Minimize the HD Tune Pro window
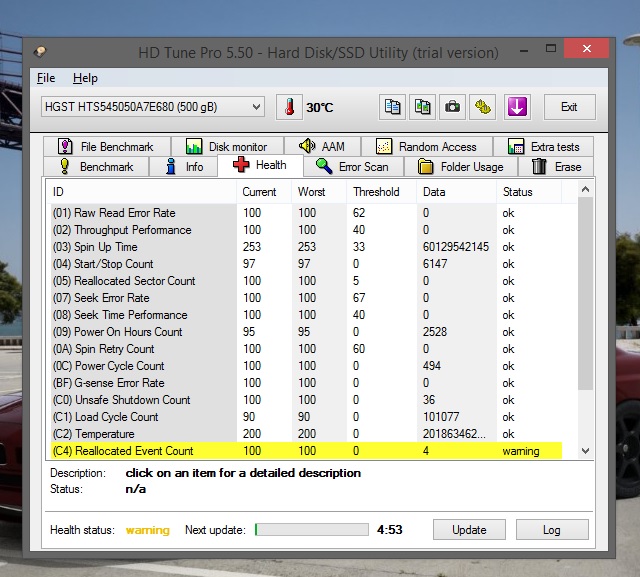Image resolution: width=640 pixels, height=577 pixels. point(524,50)
